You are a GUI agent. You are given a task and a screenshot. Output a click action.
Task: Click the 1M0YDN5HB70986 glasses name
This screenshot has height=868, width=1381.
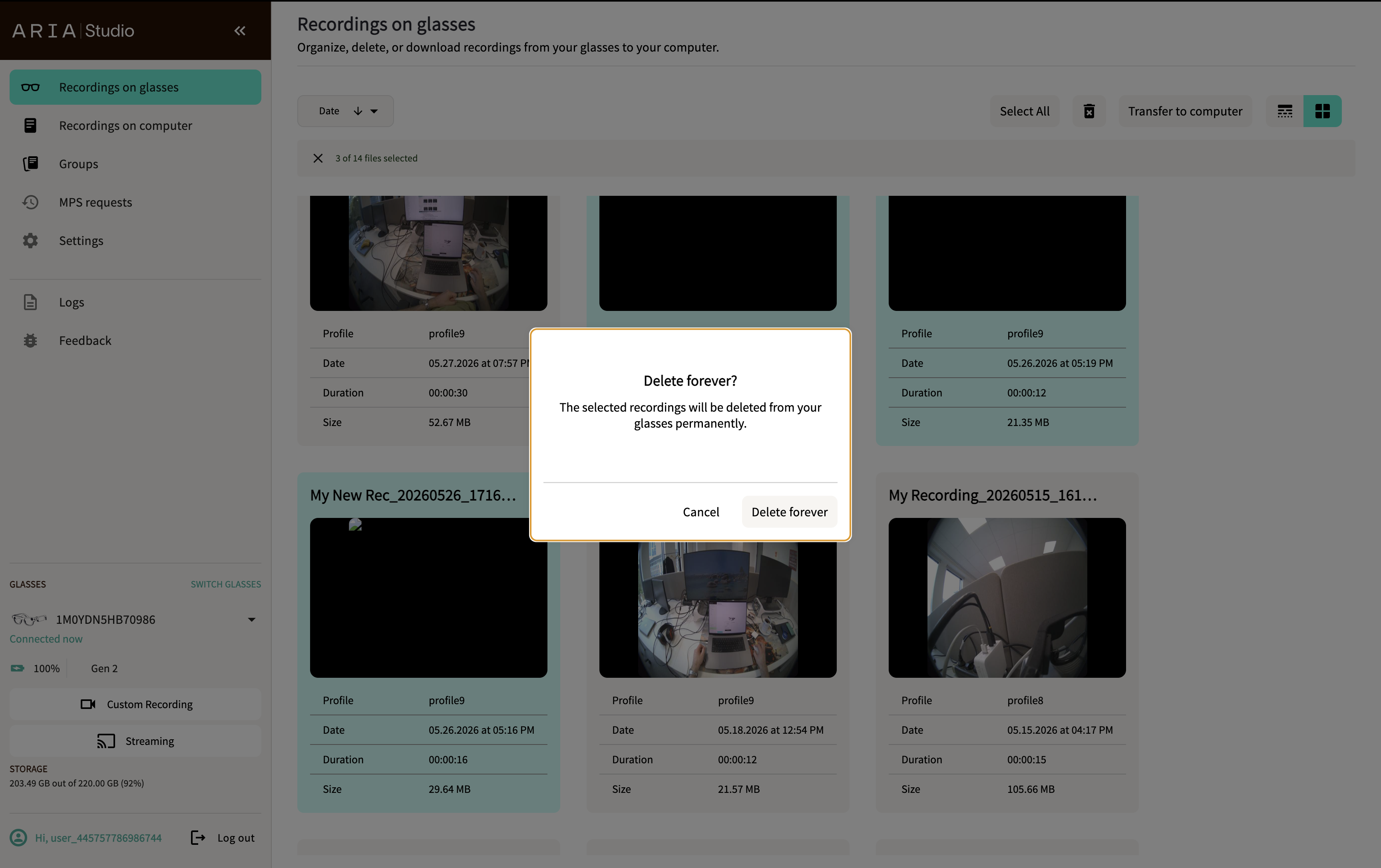tap(105, 619)
